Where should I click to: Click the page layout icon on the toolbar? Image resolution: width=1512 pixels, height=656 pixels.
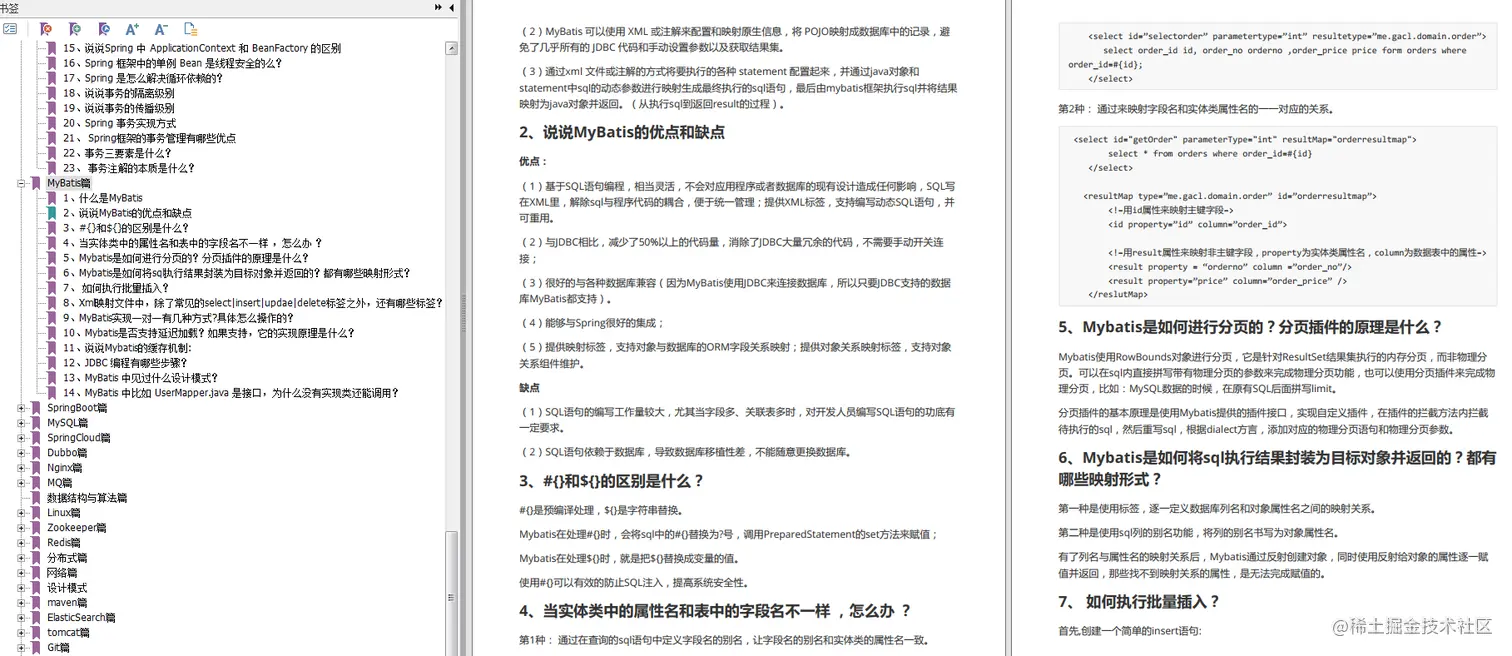click(190, 29)
